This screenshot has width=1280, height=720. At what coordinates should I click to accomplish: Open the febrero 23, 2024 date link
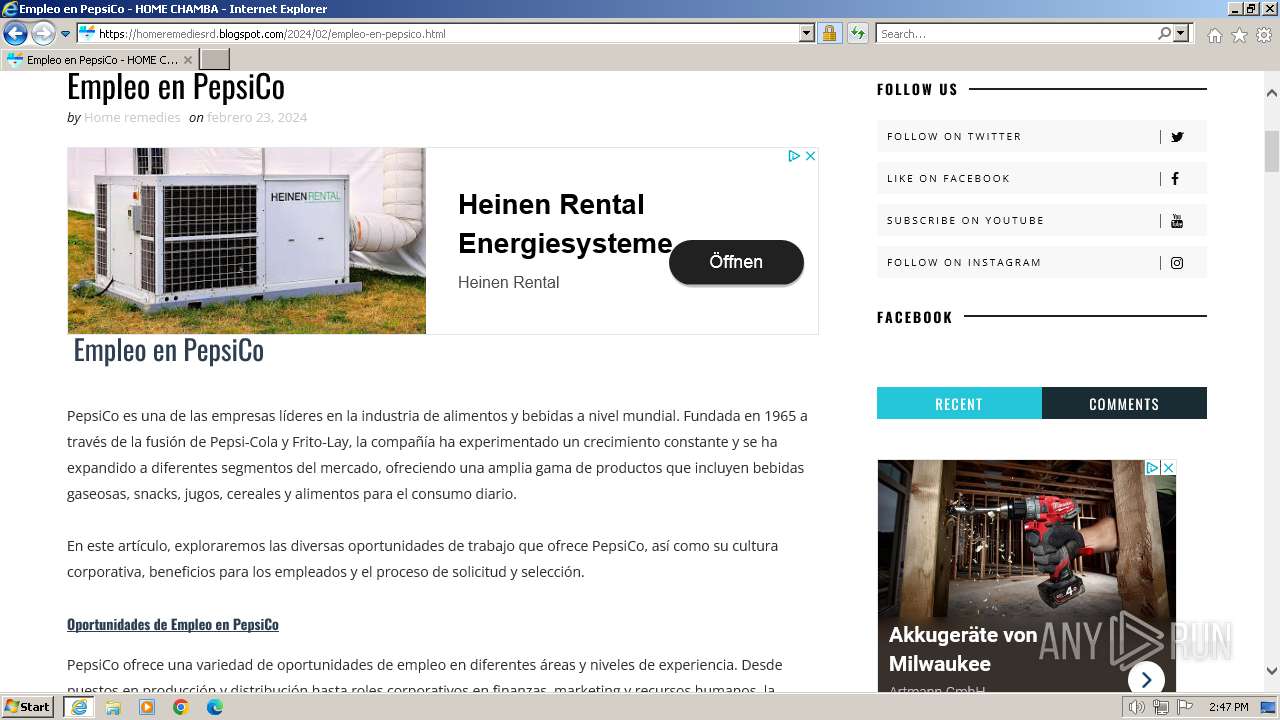(x=257, y=117)
